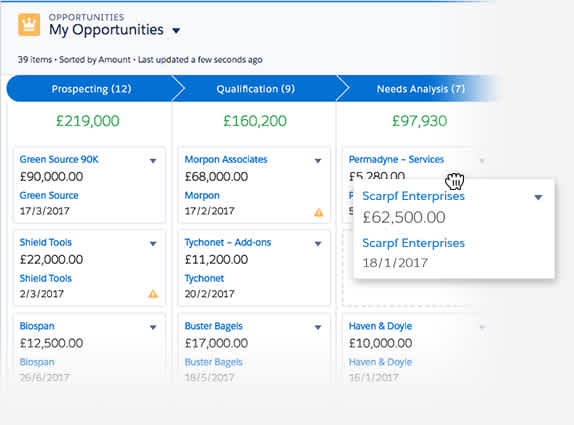Open Green Source 90K card action menu
Screen dimensions: 574x425
[153, 161]
